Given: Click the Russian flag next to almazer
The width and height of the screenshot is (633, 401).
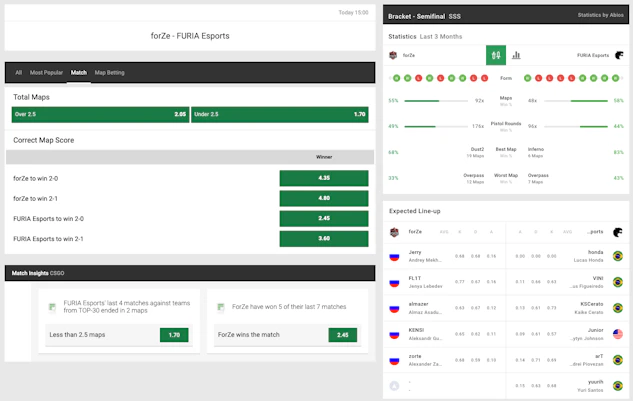Looking at the screenshot, I should (394, 309).
